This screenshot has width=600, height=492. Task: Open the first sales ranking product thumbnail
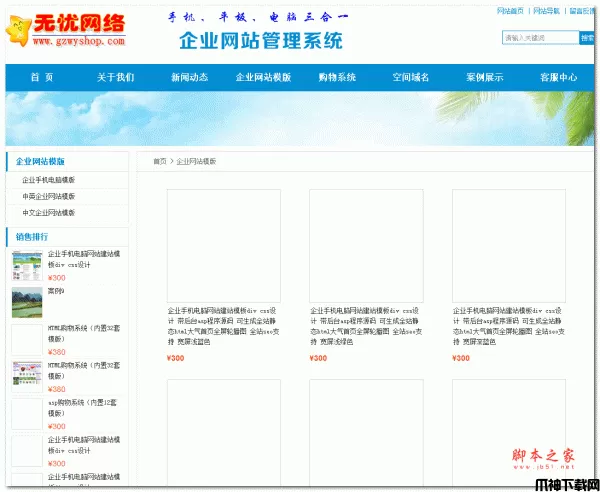pos(27,266)
